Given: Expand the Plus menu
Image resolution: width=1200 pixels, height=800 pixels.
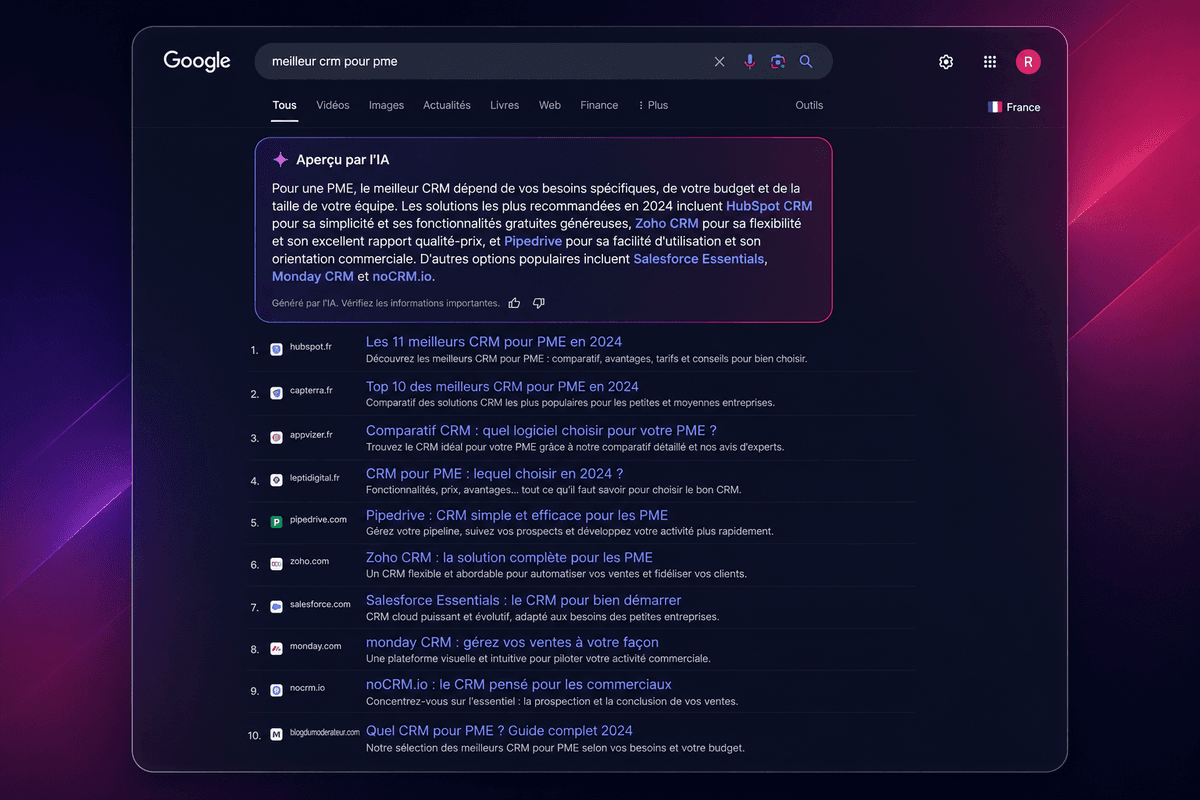Looking at the screenshot, I should coord(653,105).
